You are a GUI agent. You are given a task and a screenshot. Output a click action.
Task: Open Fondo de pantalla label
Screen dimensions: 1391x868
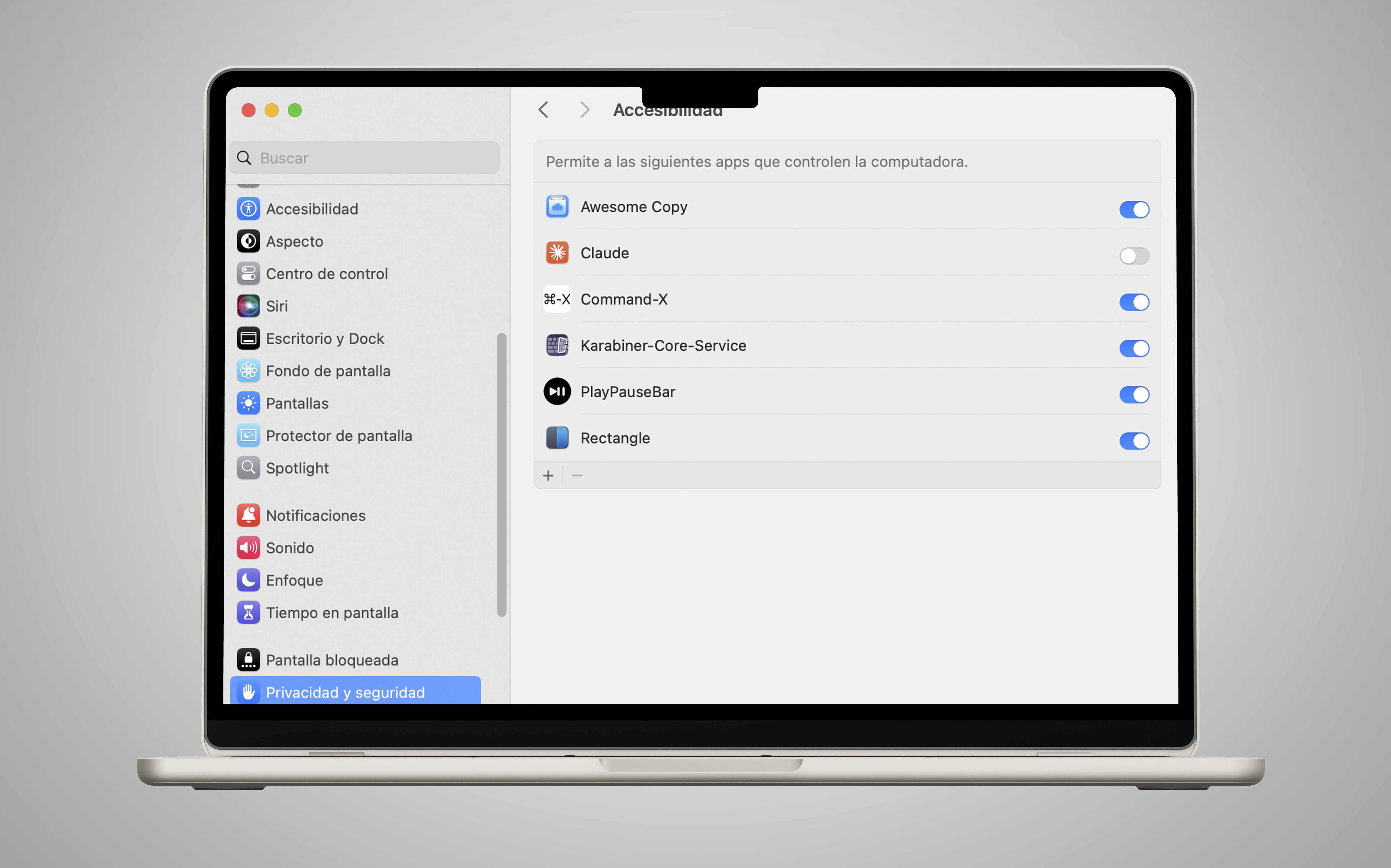[328, 371]
